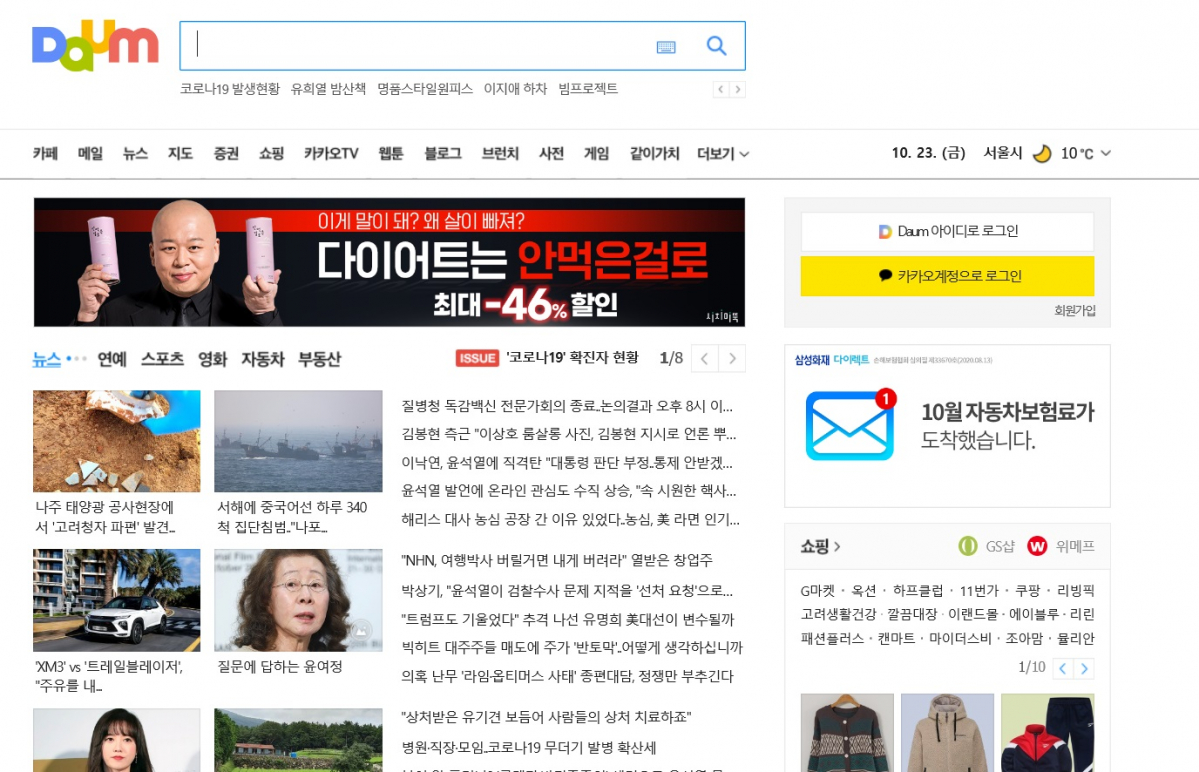The height and width of the screenshot is (772, 1199).
Task: Open 웹툰 from the navigation menu
Action: pyautogui.click(x=390, y=154)
